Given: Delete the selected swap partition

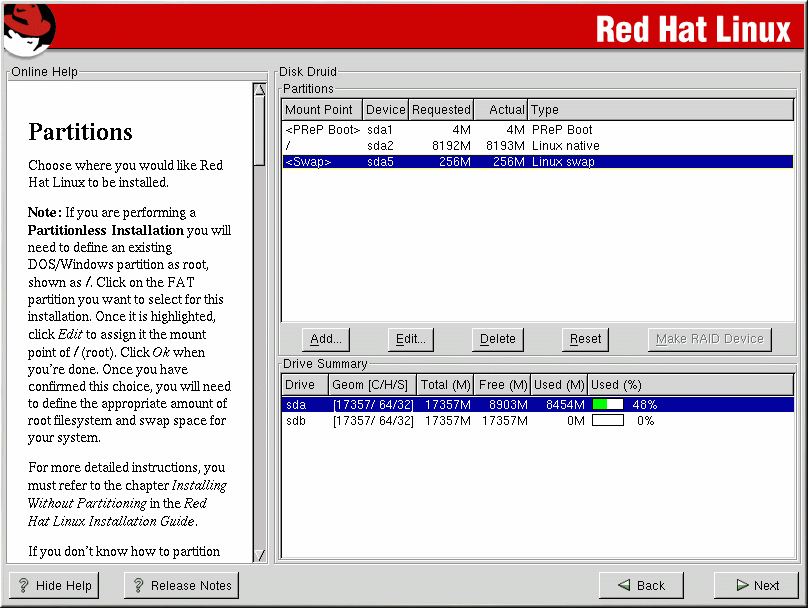Looking at the screenshot, I should [498, 339].
